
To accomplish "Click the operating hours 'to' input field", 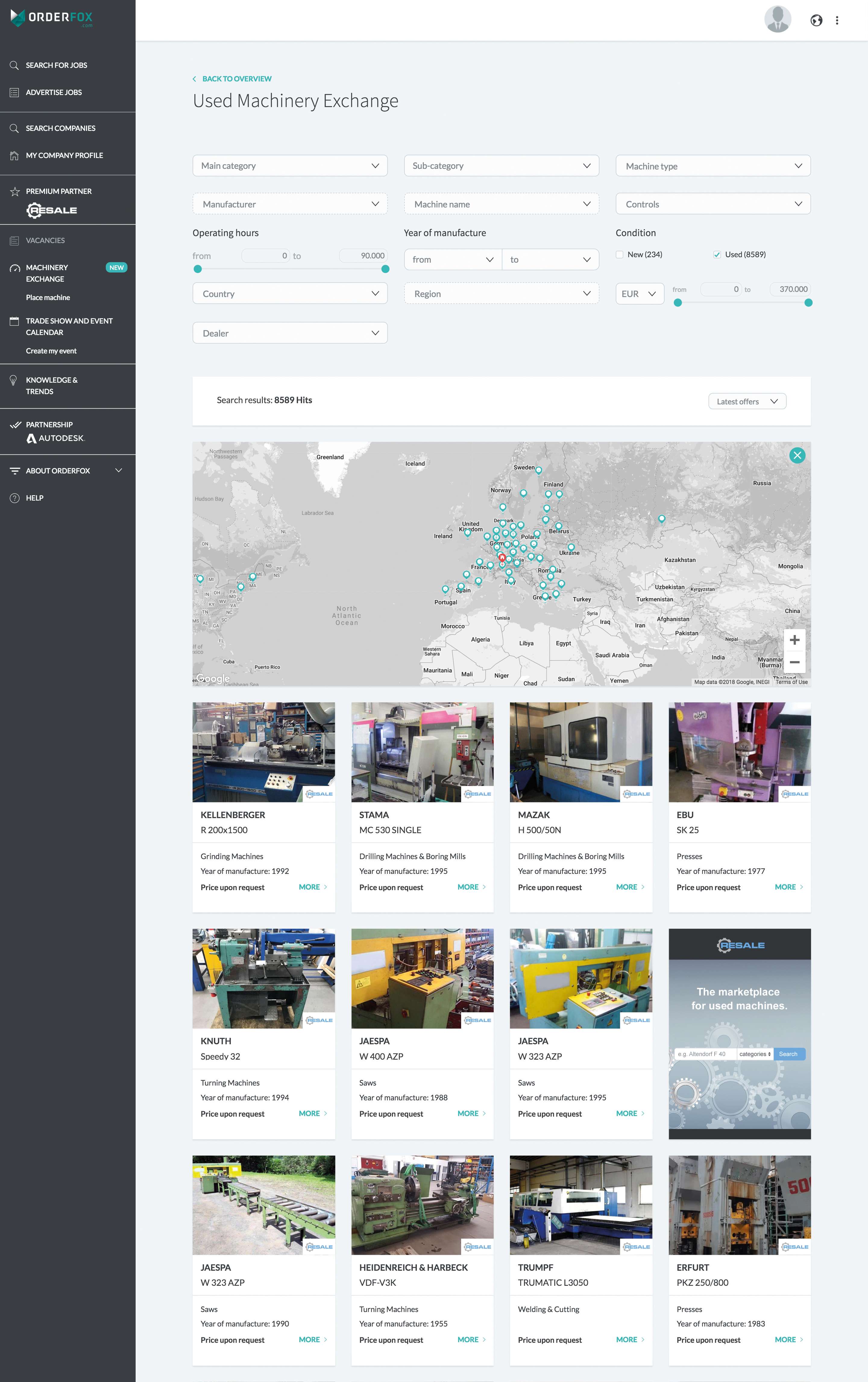I will point(364,256).
